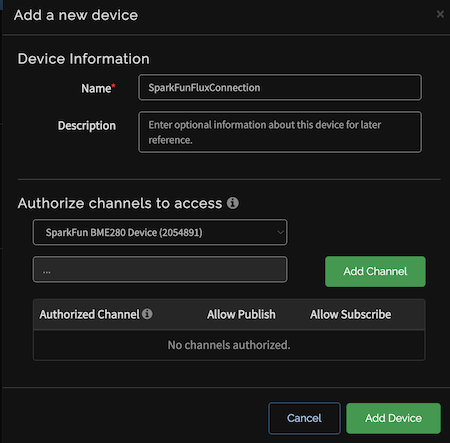This screenshot has width=450, height=443.
Task: Click the Add a new device title
Action: (76, 15)
